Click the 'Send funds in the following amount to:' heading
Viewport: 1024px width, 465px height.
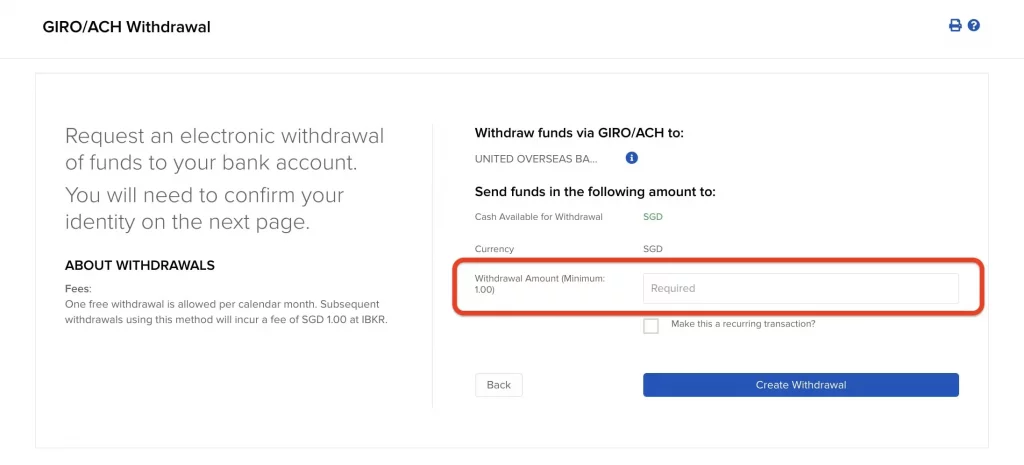tap(595, 191)
